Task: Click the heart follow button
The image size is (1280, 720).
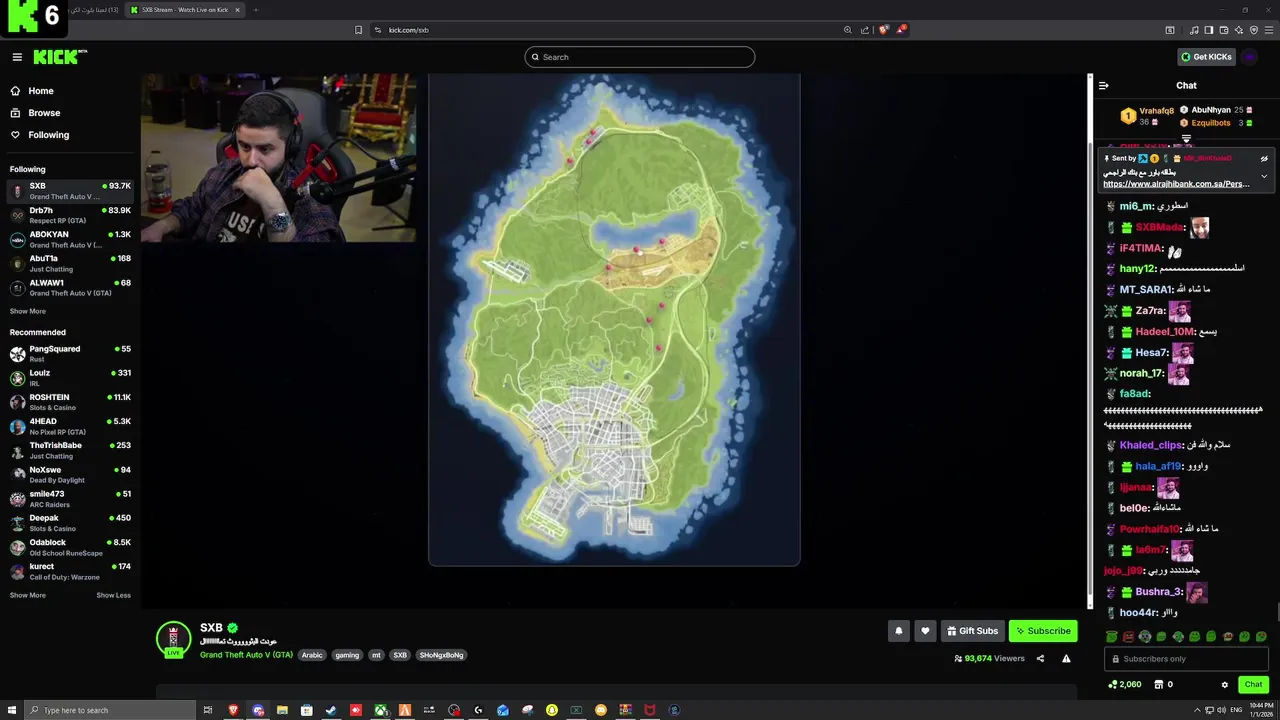Action: 925,631
